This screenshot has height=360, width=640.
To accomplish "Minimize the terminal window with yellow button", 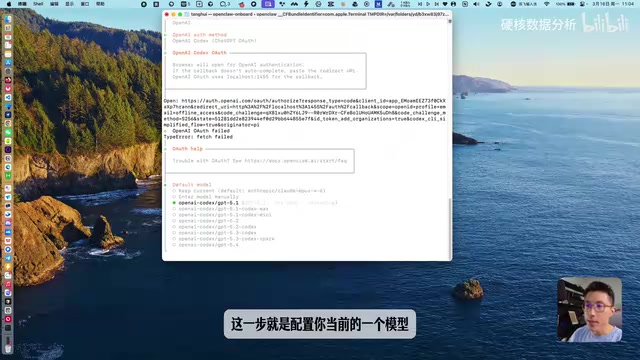I will [x=173, y=14].
